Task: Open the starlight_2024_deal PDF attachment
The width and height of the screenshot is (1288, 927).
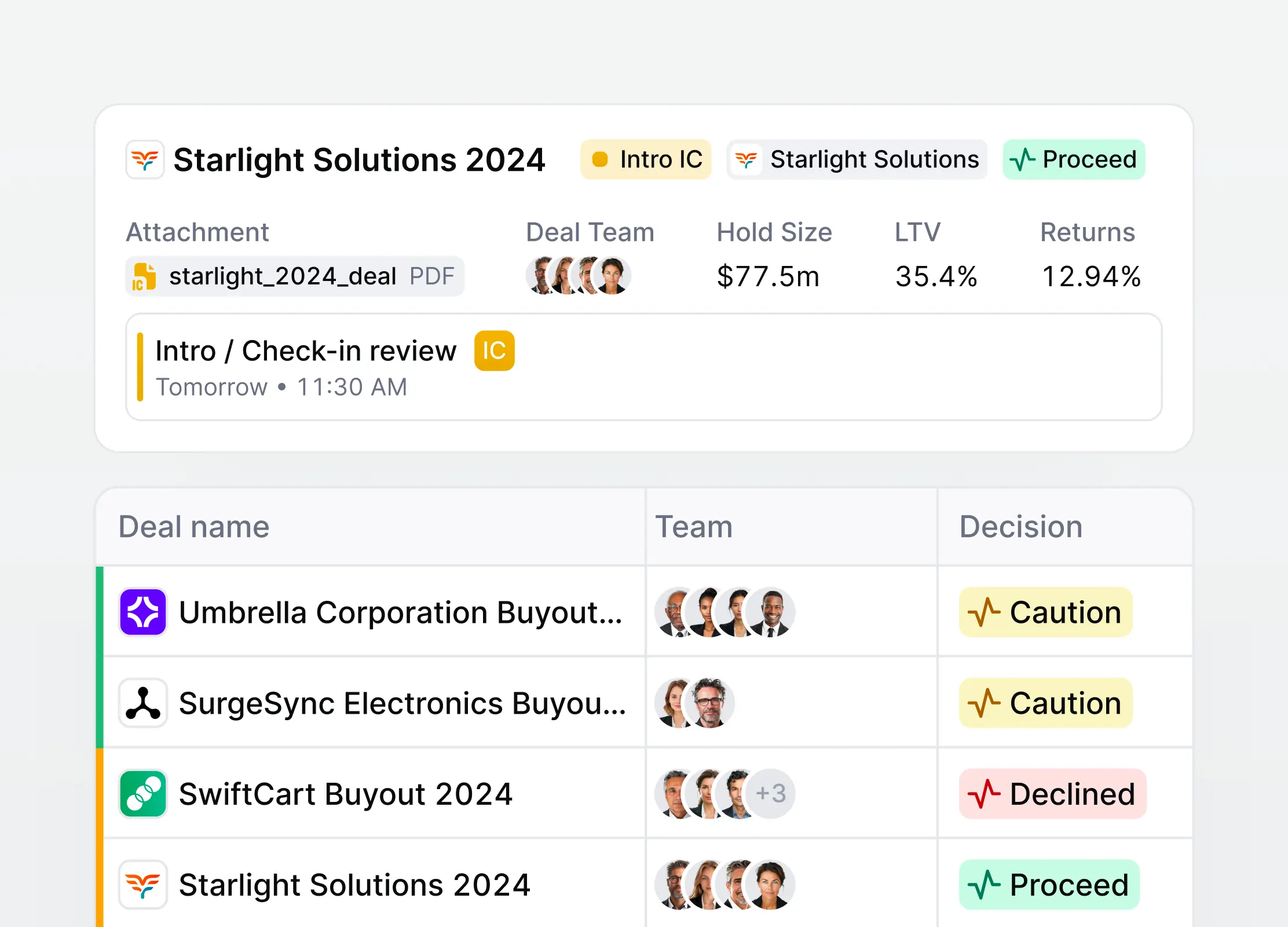Action: (295, 276)
